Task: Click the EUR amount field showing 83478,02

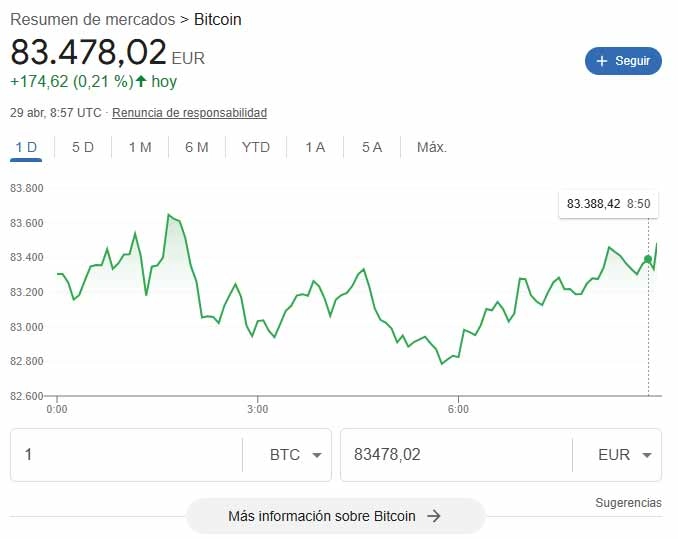Action: coord(455,455)
